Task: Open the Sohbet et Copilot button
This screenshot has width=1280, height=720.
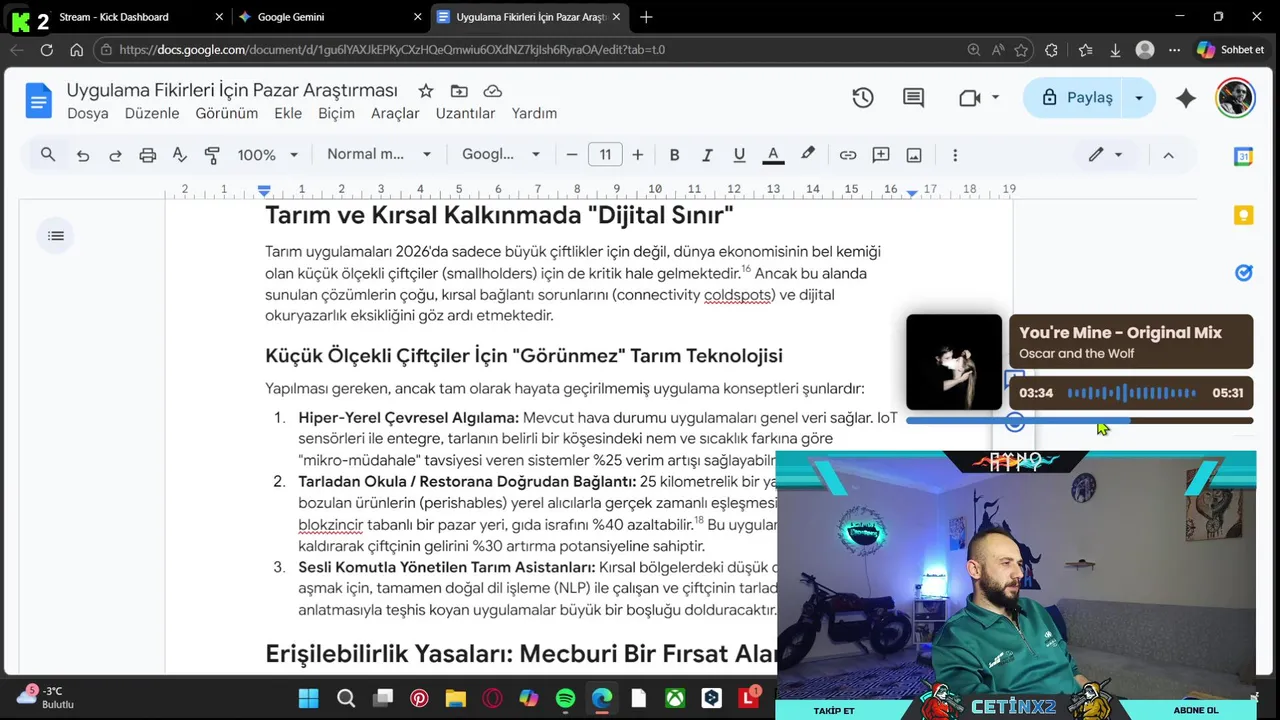Action: [x=1231, y=49]
